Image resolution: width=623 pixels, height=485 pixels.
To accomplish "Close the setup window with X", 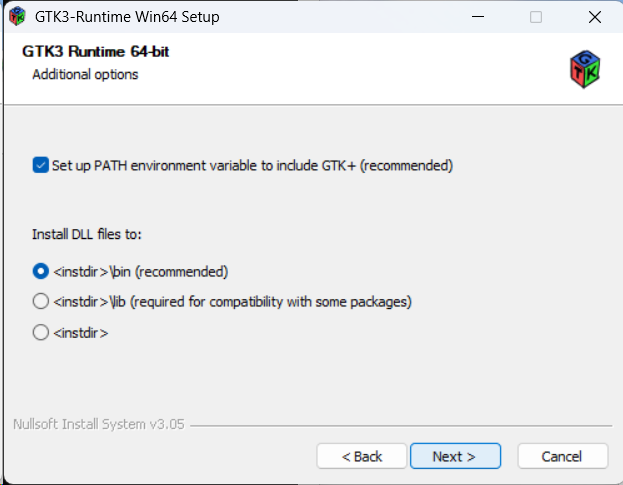I will pos(595,17).
